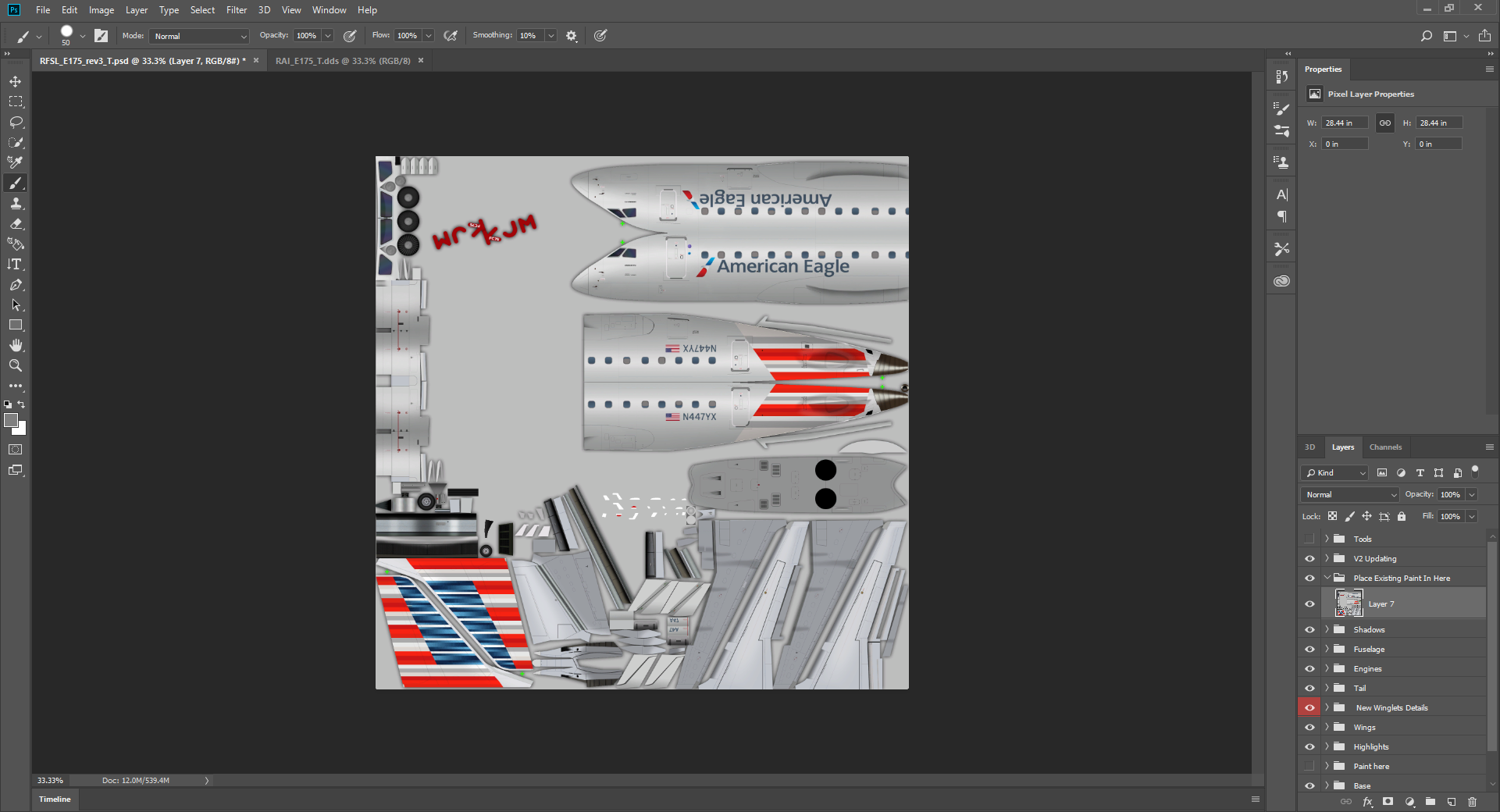Hide the Fuselage group
The width and height of the screenshot is (1500, 812).
(x=1309, y=649)
